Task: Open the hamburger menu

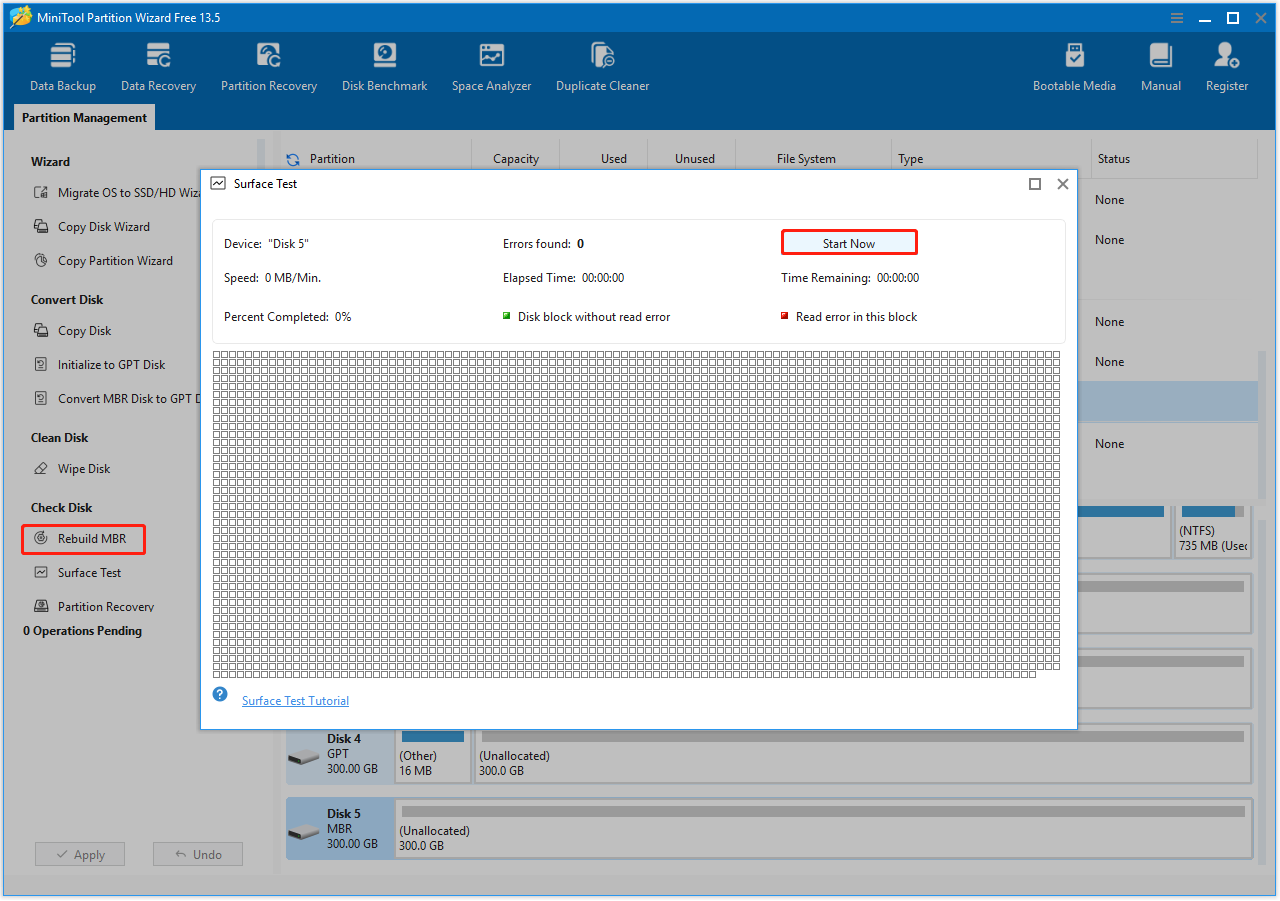Action: point(1175,17)
